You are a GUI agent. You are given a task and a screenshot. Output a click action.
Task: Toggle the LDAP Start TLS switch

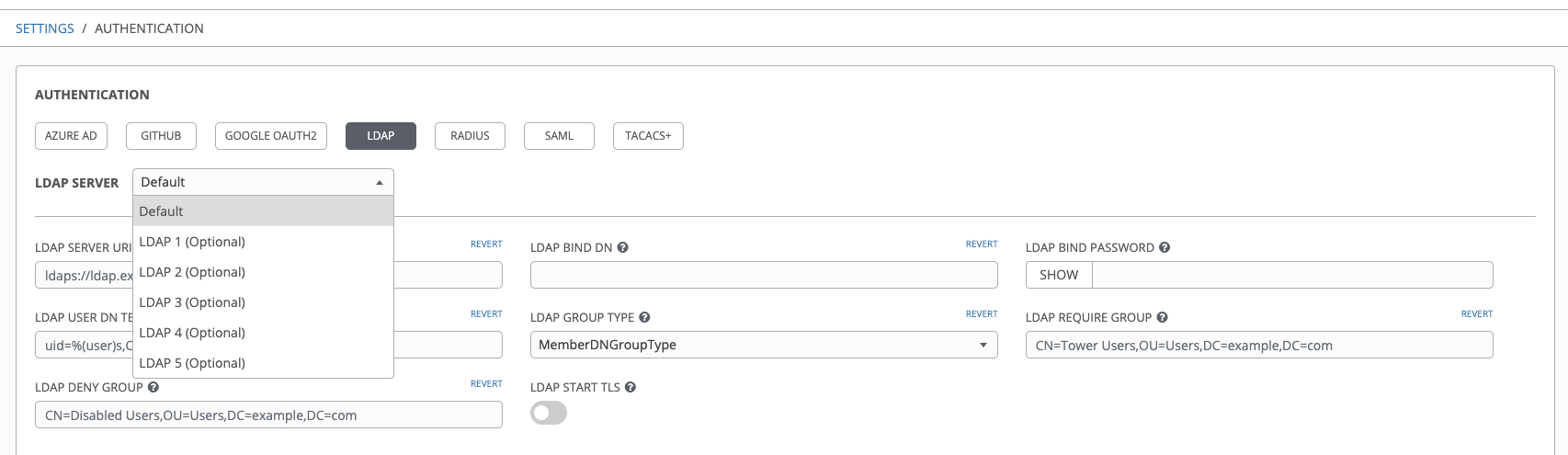coord(549,414)
